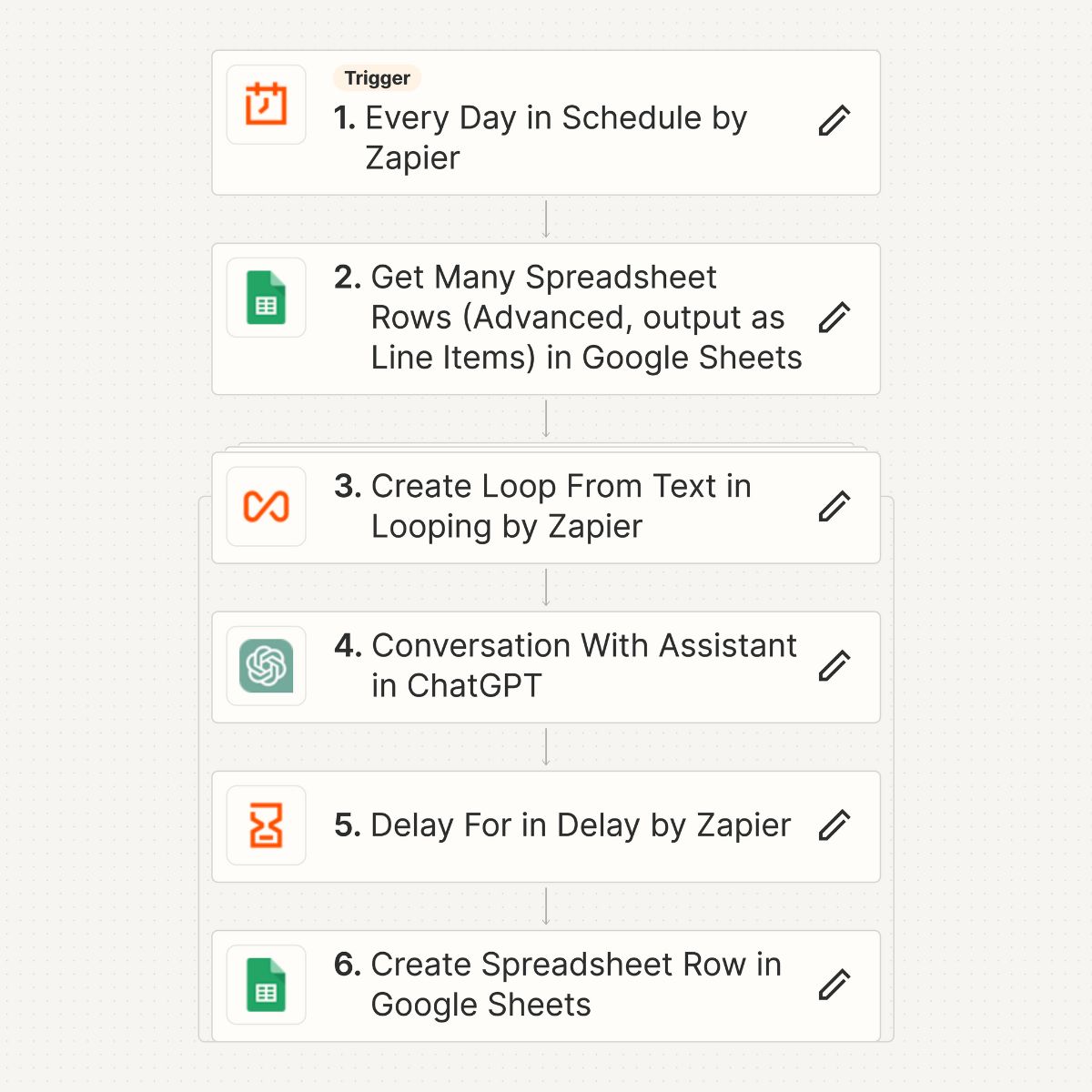
Task: Edit the Create Loop From Text step
Action: [x=834, y=507]
